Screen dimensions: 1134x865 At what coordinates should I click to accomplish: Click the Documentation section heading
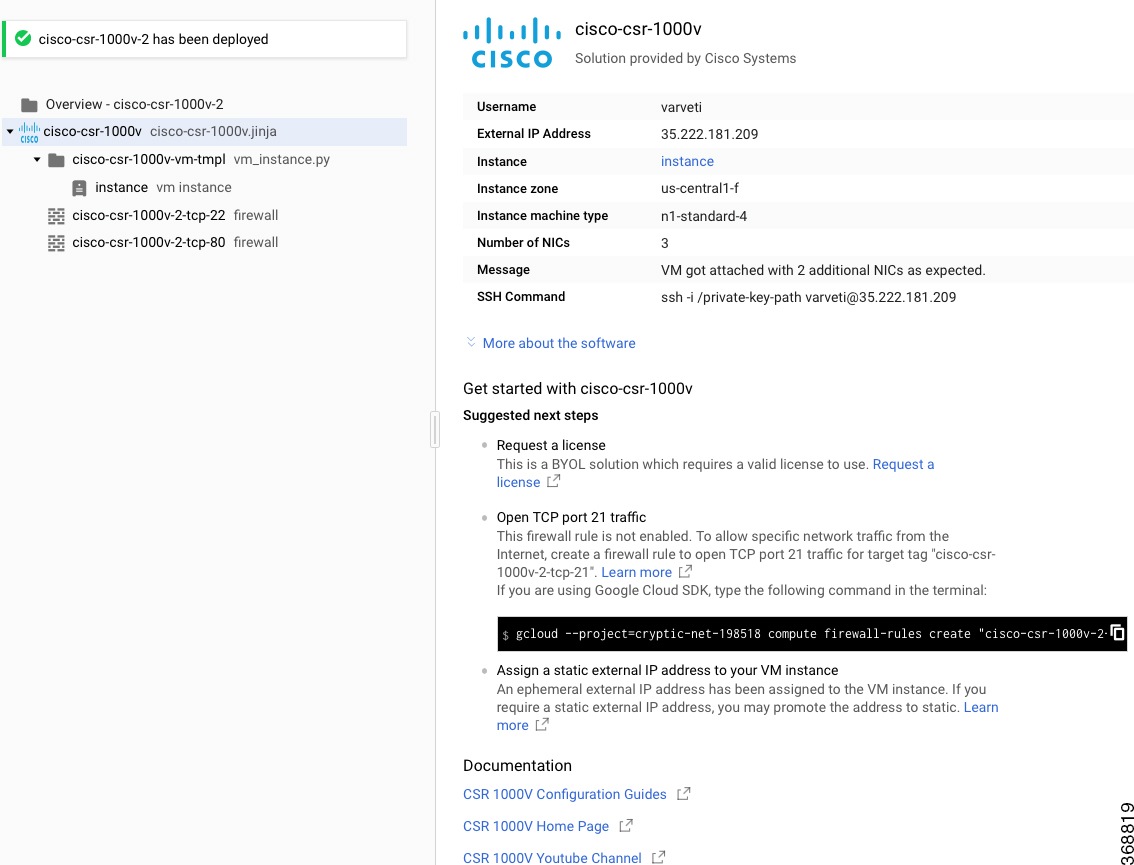point(517,765)
